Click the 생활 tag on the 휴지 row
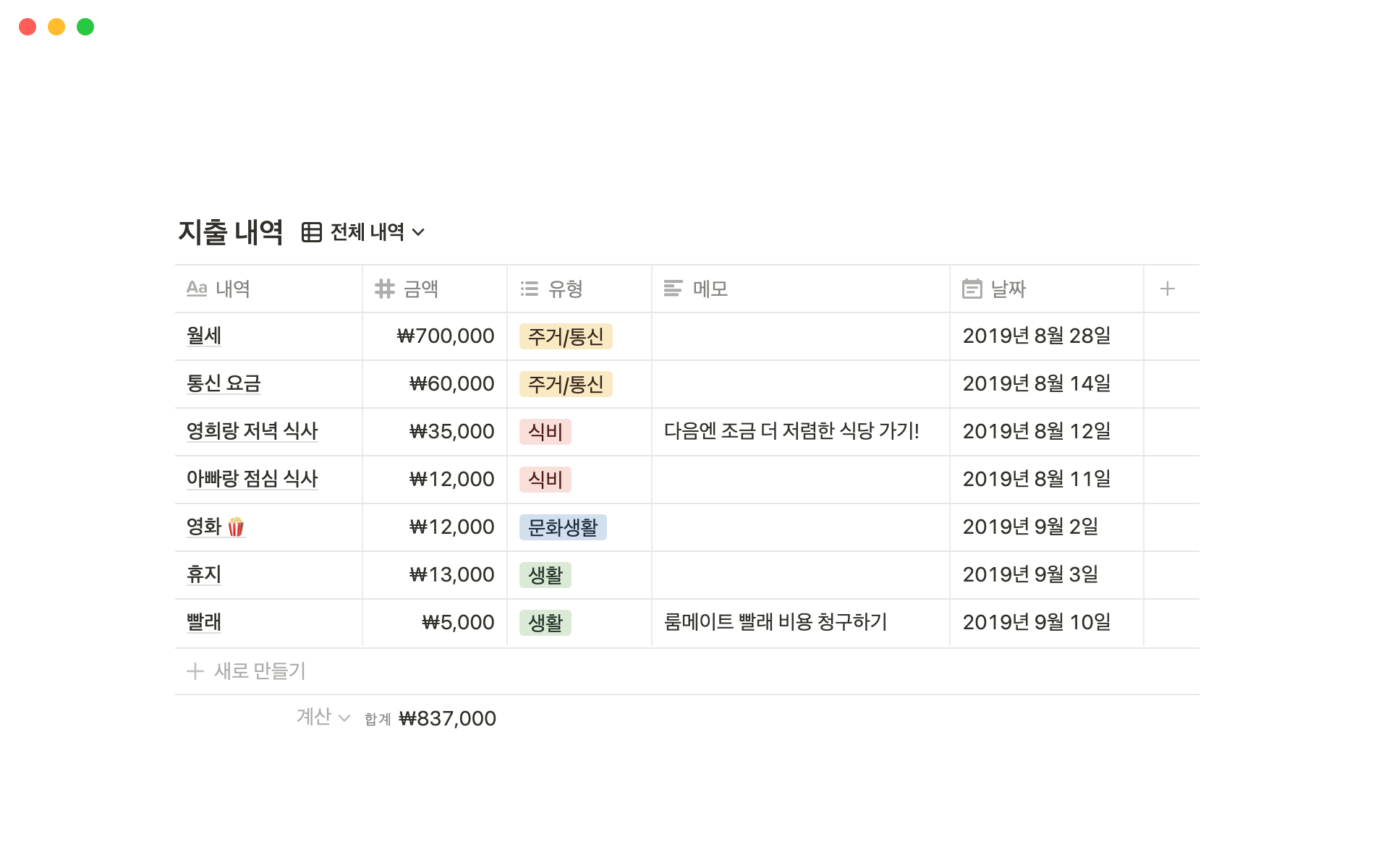The height and width of the screenshot is (868, 1389). [546, 575]
